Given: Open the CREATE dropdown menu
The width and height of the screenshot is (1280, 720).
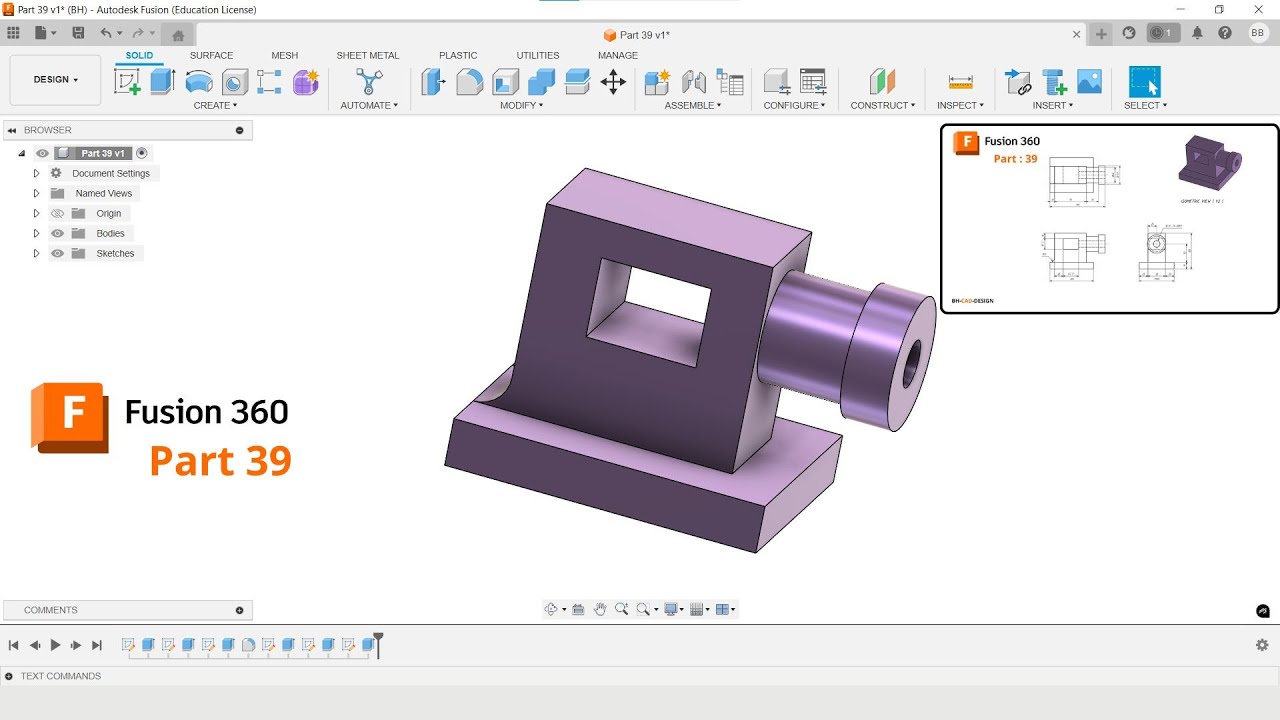Looking at the screenshot, I should click(215, 105).
